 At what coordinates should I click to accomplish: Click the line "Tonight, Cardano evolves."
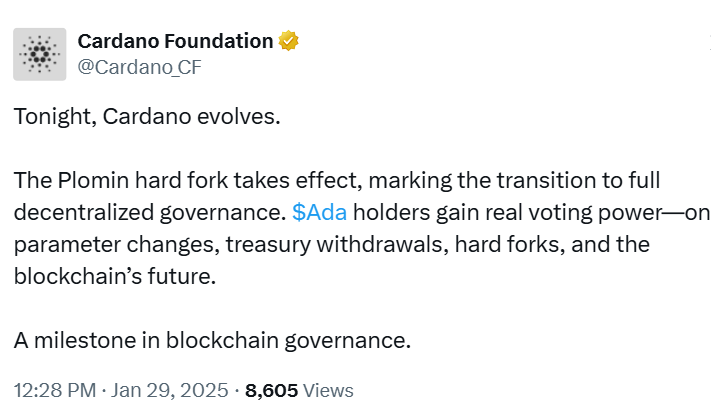click(x=147, y=117)
